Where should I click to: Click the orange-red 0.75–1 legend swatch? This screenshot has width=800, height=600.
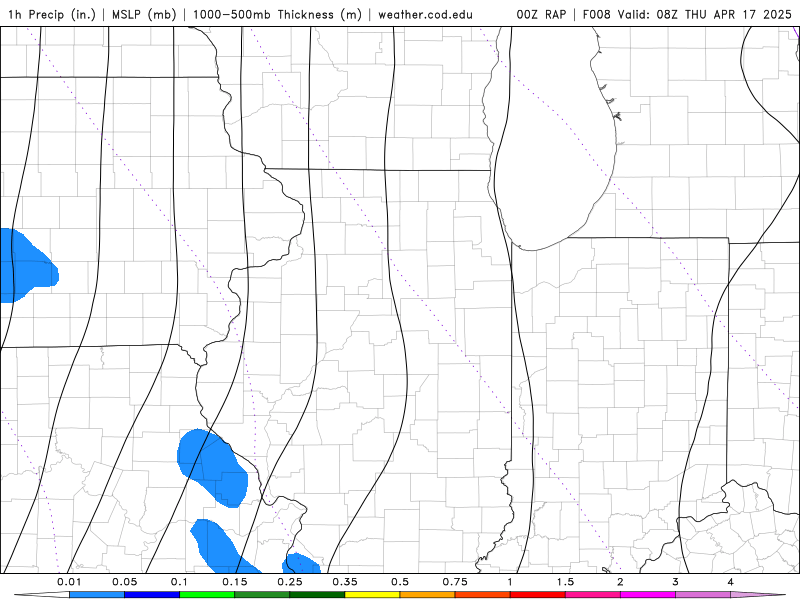tap(483, 595)
